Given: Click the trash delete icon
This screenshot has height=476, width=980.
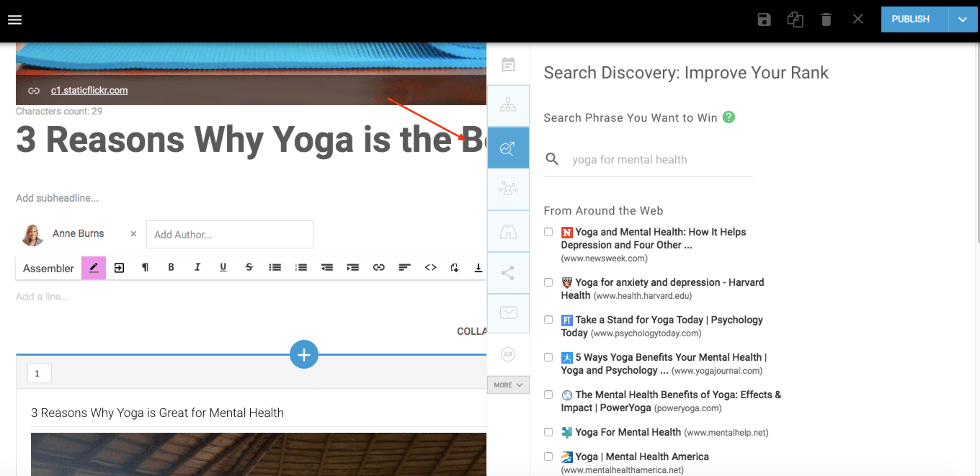Looking at the screenshot, I should click(826, 20).
